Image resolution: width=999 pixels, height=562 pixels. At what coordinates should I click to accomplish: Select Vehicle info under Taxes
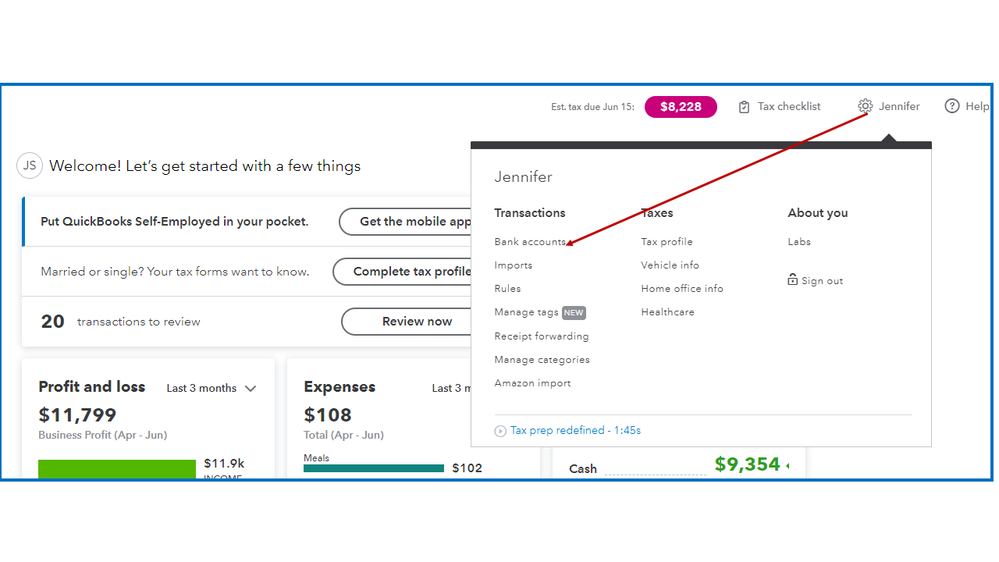click(670, 265)
